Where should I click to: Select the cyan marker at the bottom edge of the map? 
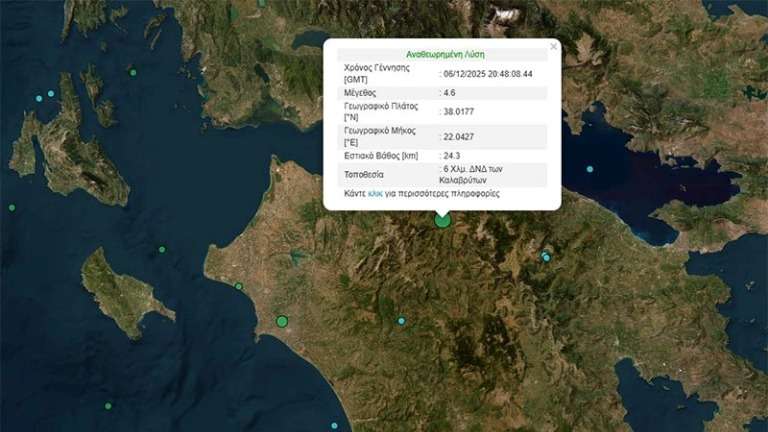(x=334, y=426)
